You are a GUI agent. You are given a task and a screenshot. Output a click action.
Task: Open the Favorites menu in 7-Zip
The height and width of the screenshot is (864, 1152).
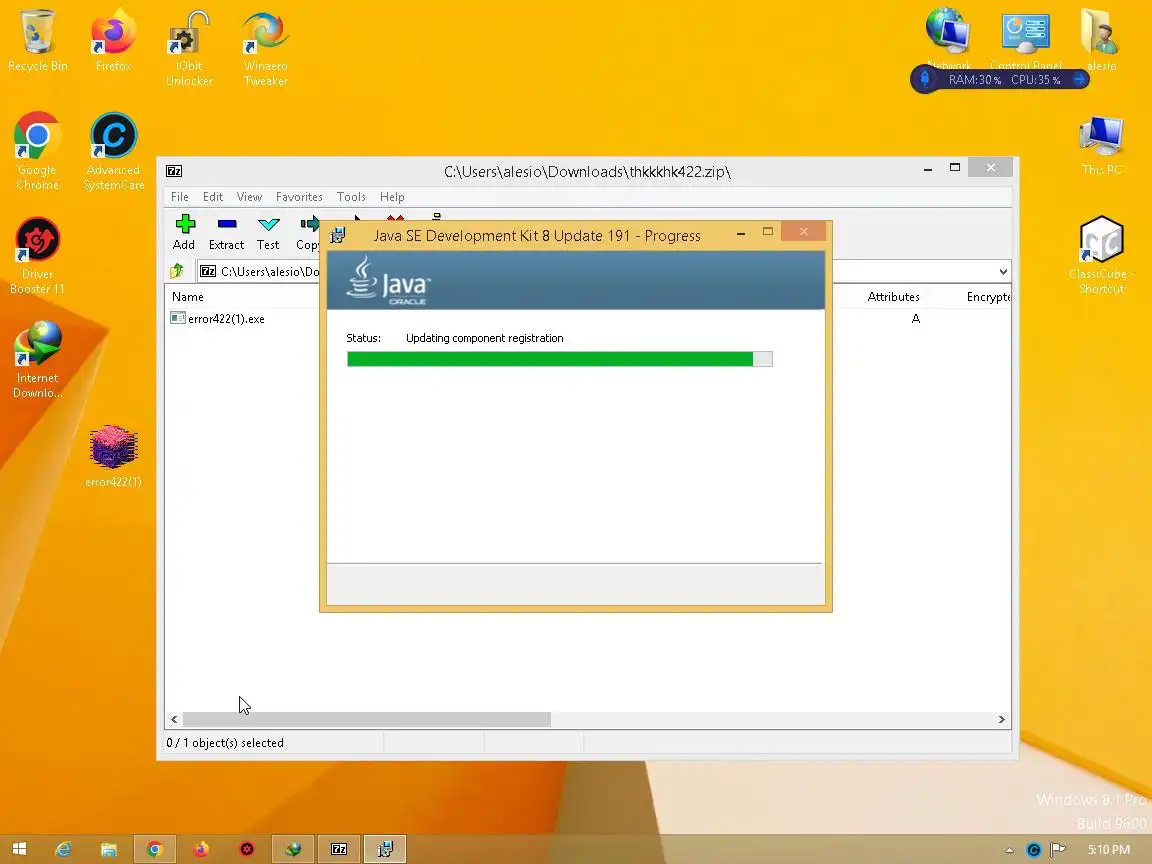[x=299, y=197]
